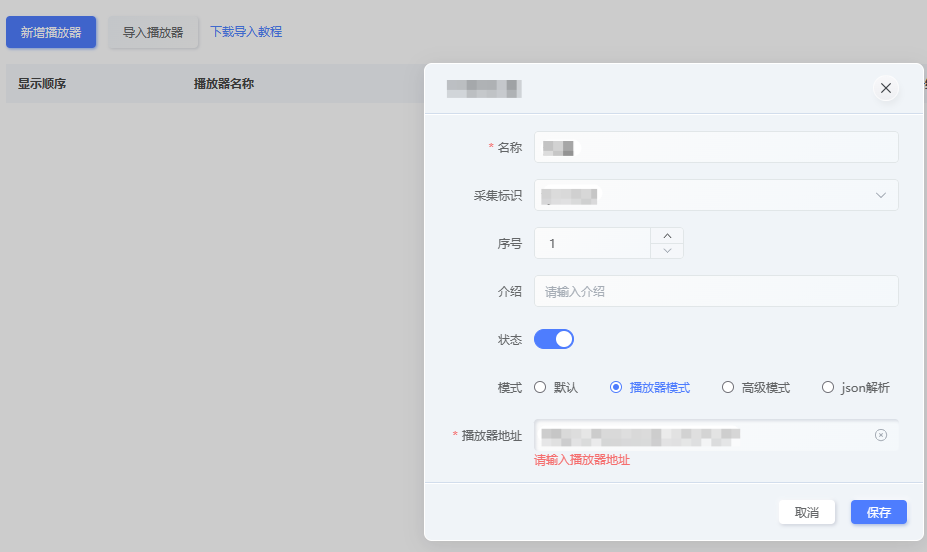Click the 序号 number field
Viewport: 927px width, 552px height.
(x=592, y=243)
